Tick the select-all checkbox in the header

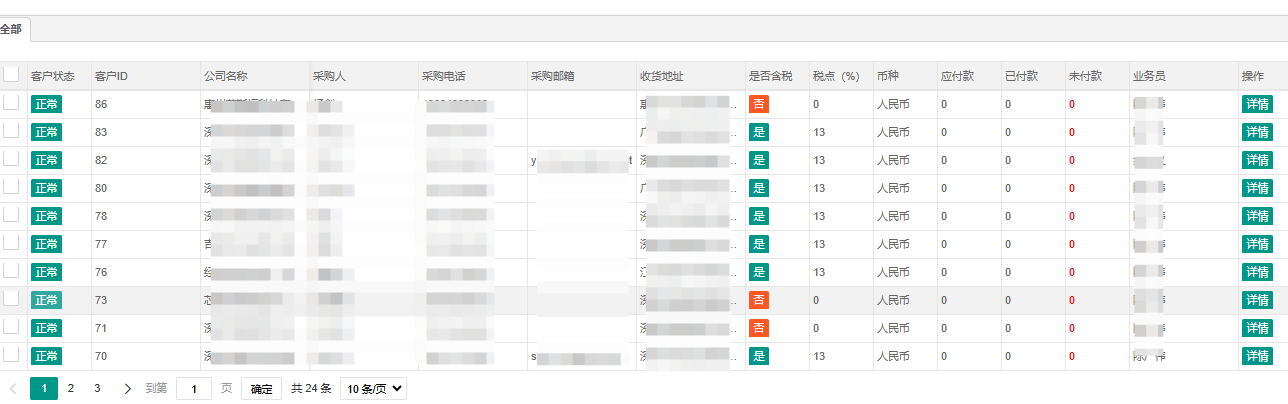tap(11, 75)
